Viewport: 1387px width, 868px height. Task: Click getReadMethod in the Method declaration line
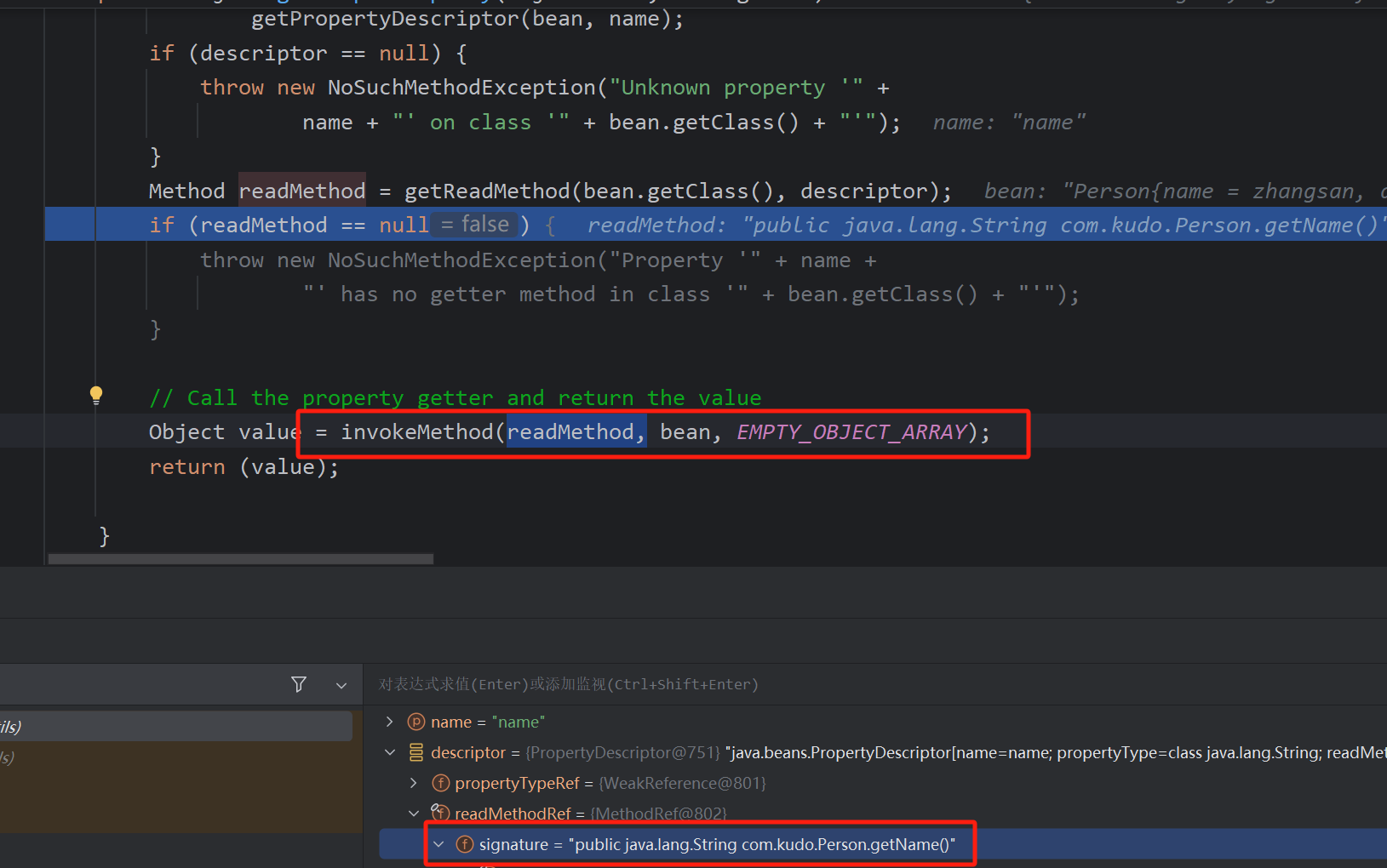click(x=487, y=191)
